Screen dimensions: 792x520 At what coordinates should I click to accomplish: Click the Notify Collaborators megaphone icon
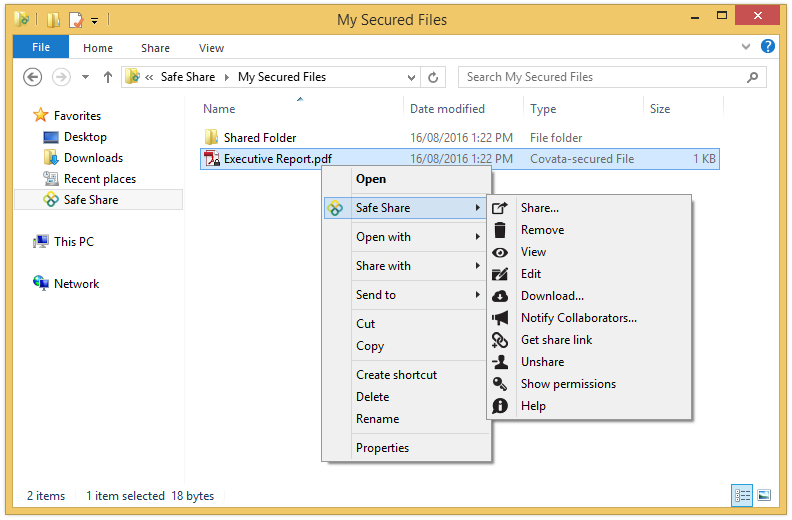(501, 318)
